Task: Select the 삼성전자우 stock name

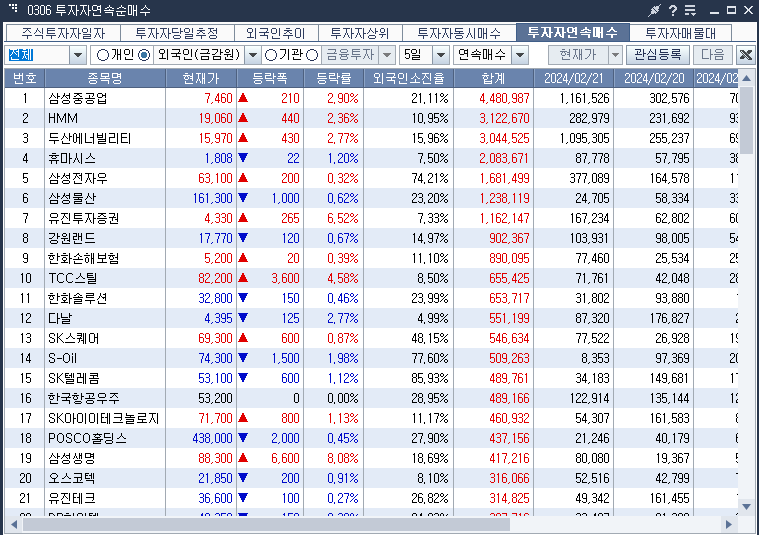Action: coord(77,178)
